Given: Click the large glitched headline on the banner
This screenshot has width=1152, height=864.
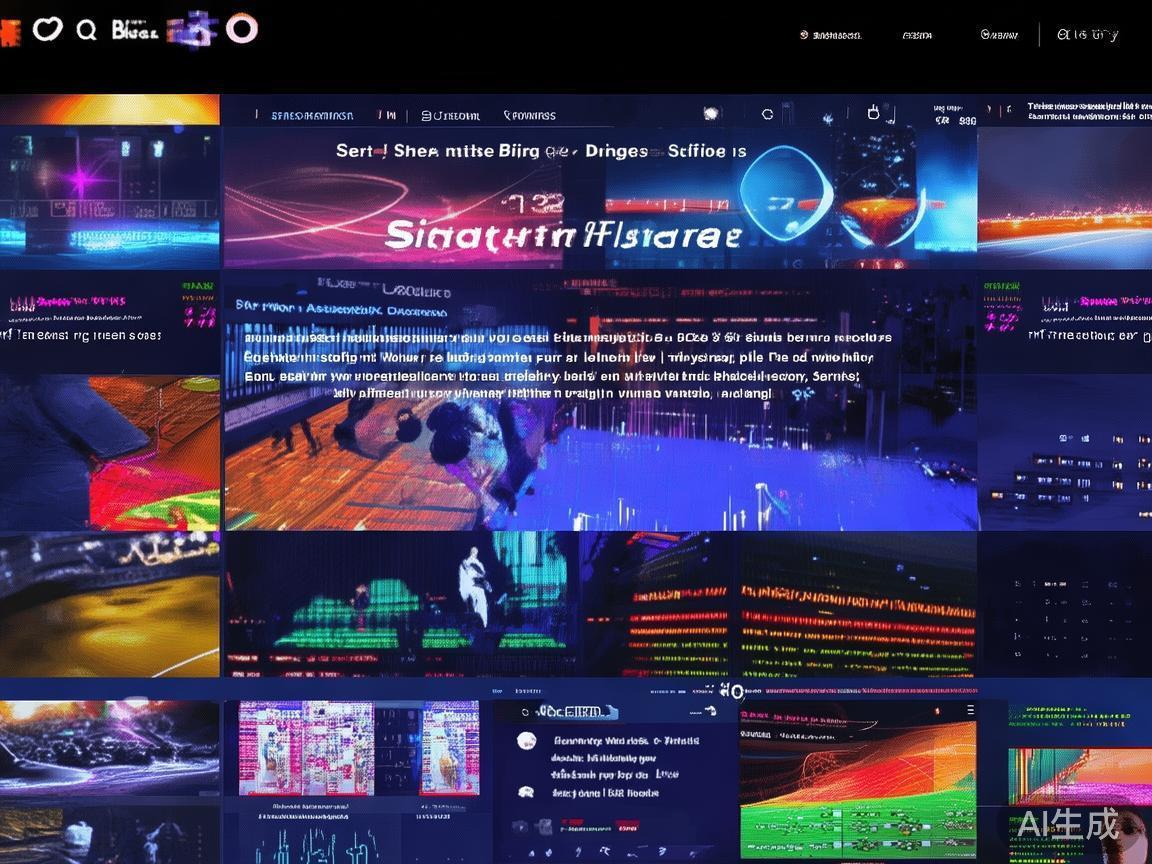Looking at the screenshot, I should pos(563,235).
